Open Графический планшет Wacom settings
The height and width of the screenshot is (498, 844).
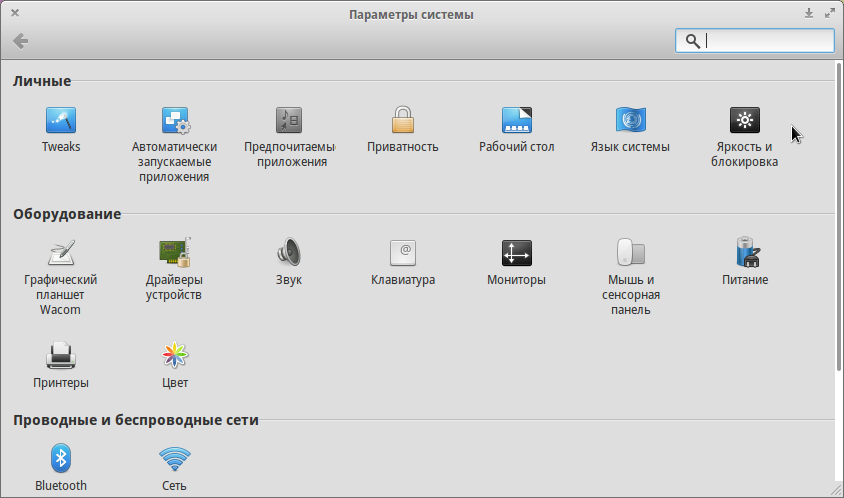tap(61, 252)
